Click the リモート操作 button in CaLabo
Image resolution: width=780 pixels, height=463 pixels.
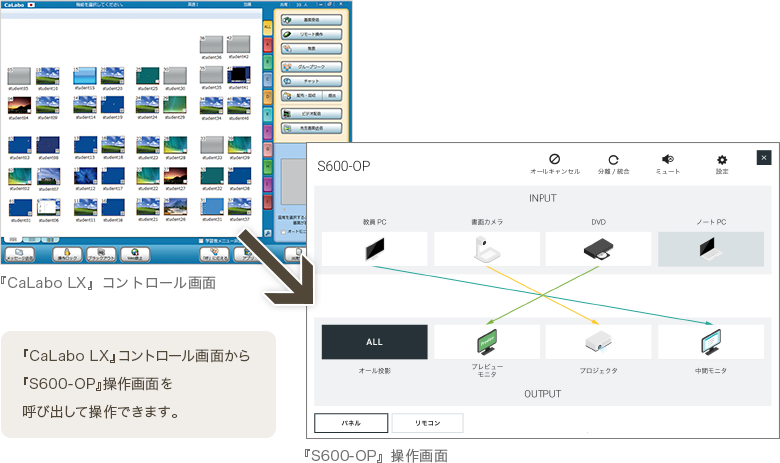(x=311, y=34)
